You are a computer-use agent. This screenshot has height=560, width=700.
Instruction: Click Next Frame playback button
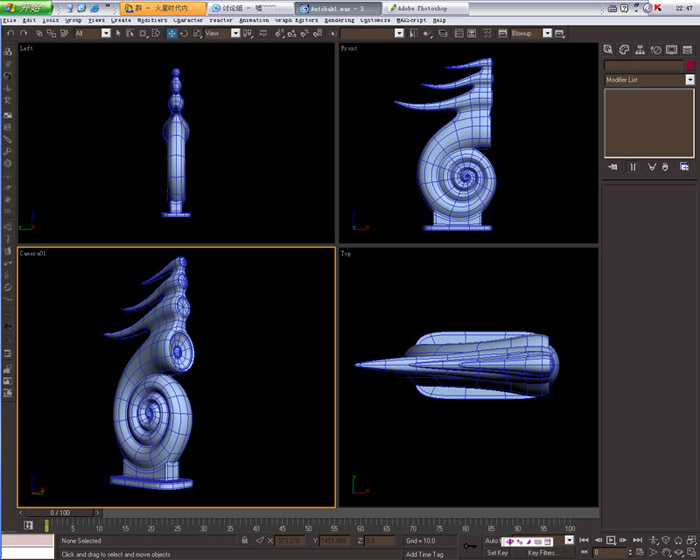coord(624,540)
